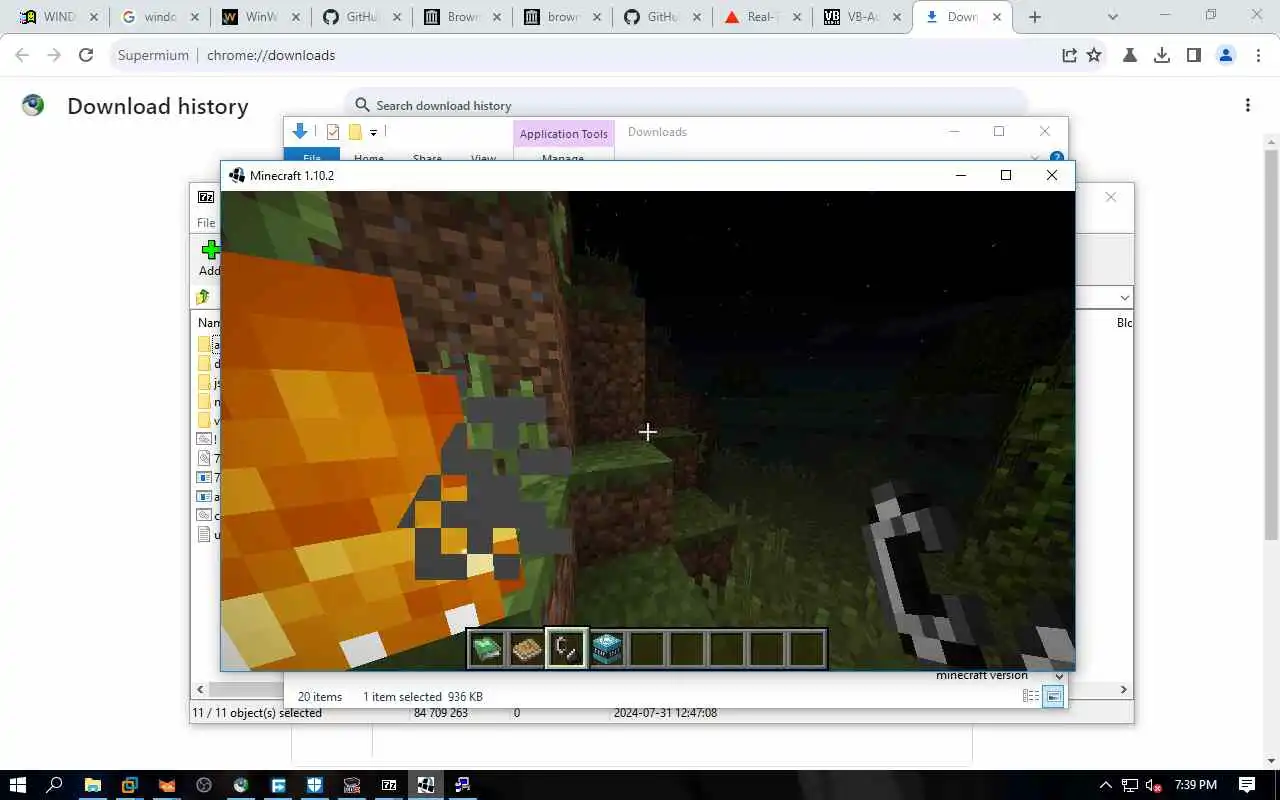The height and width of the screenshot is (800, 1280).
Task: Click the 7-Zip up-folder icon
Action: pyautogui.click(x=203, y=297)
